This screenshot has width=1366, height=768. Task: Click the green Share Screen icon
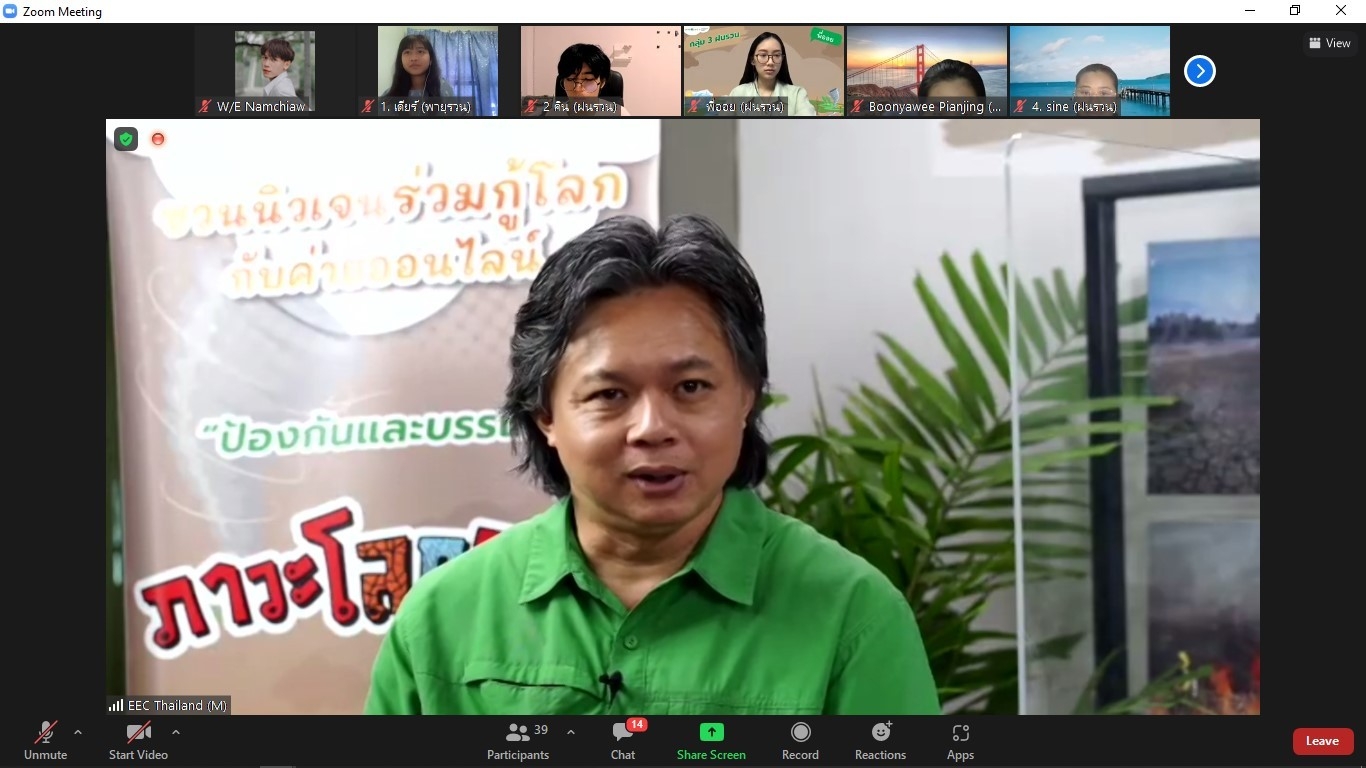click(x=711, y=733)
